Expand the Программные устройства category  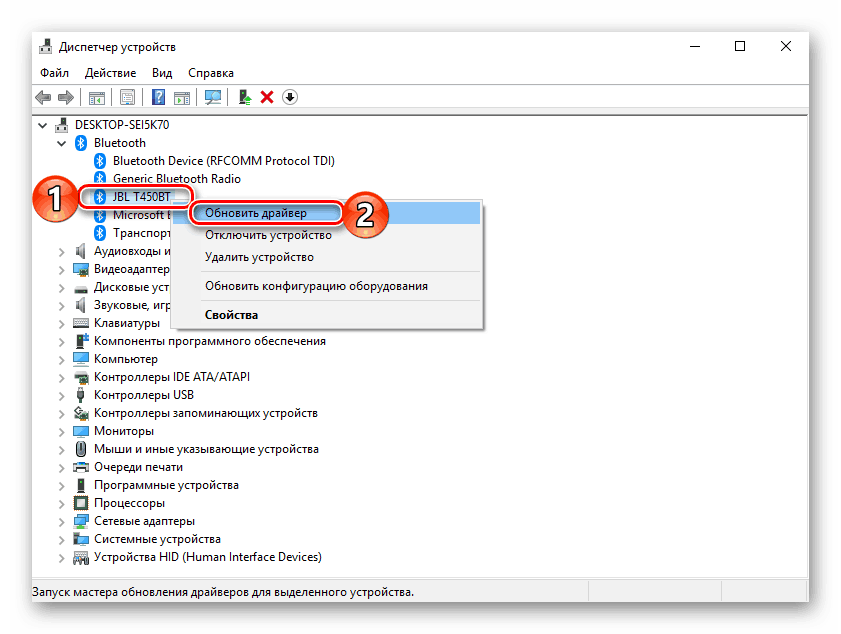tap(62, 485)
